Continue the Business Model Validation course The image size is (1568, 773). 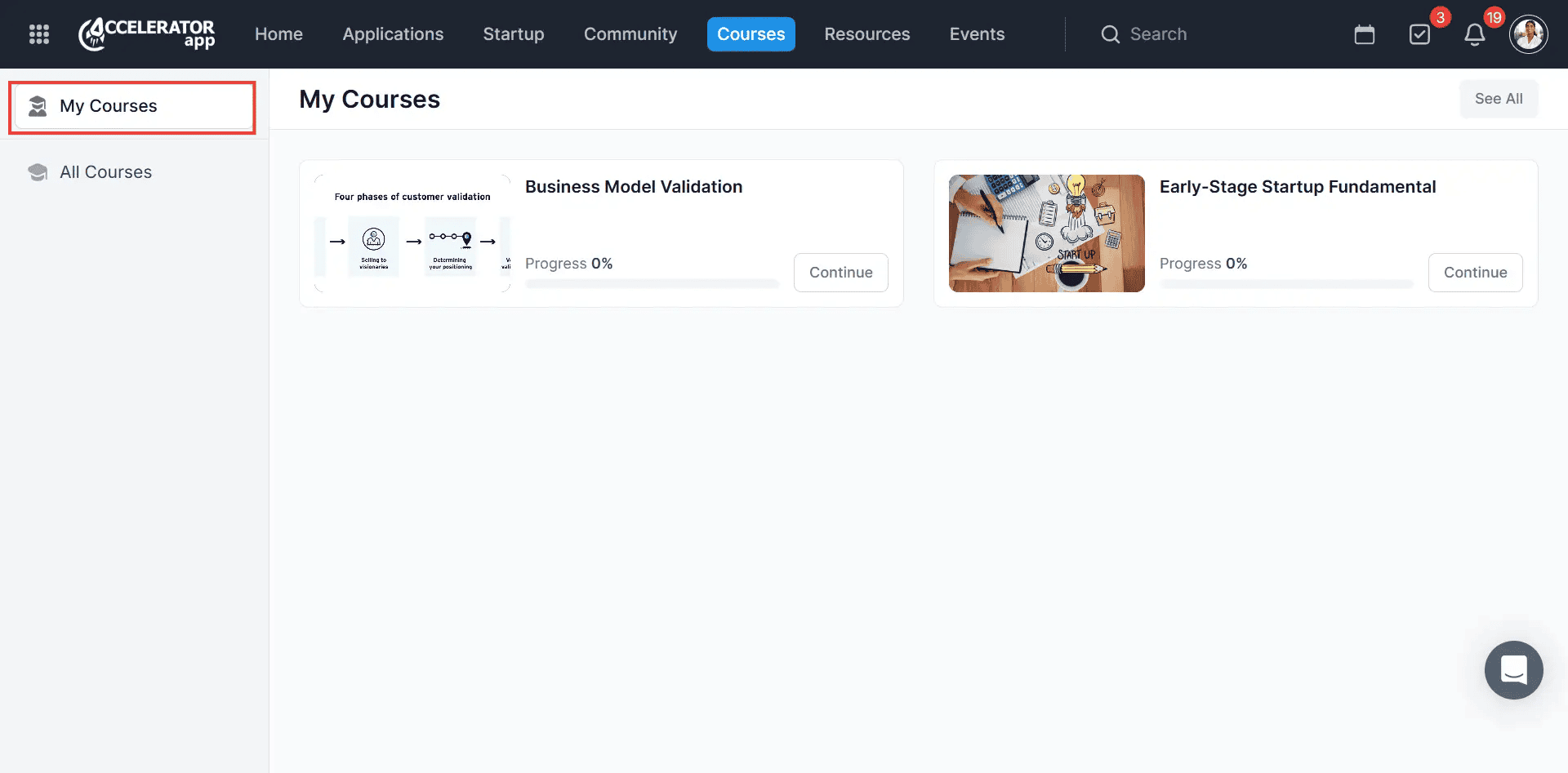[840, 273]
